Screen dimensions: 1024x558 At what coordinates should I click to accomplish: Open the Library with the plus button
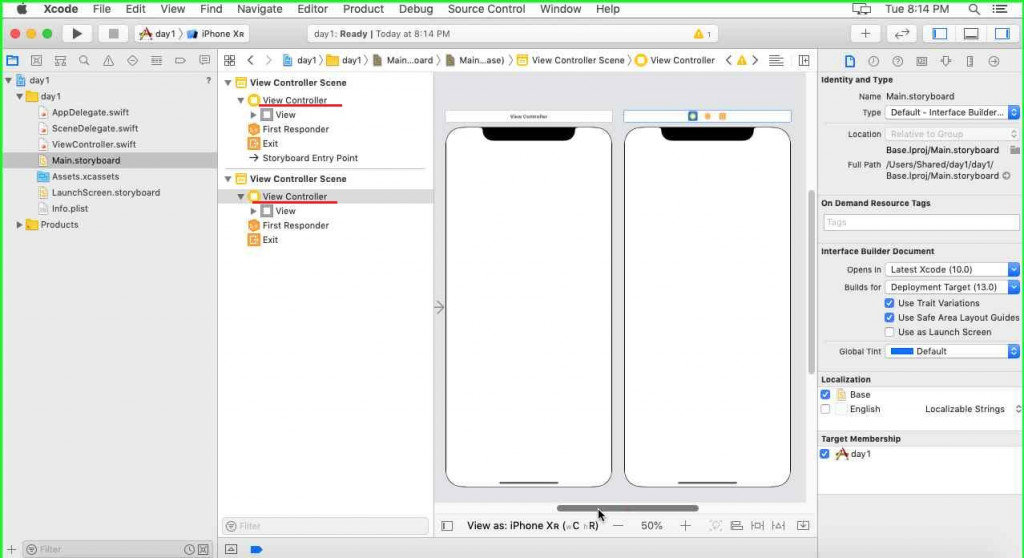[x=865, y=33]
